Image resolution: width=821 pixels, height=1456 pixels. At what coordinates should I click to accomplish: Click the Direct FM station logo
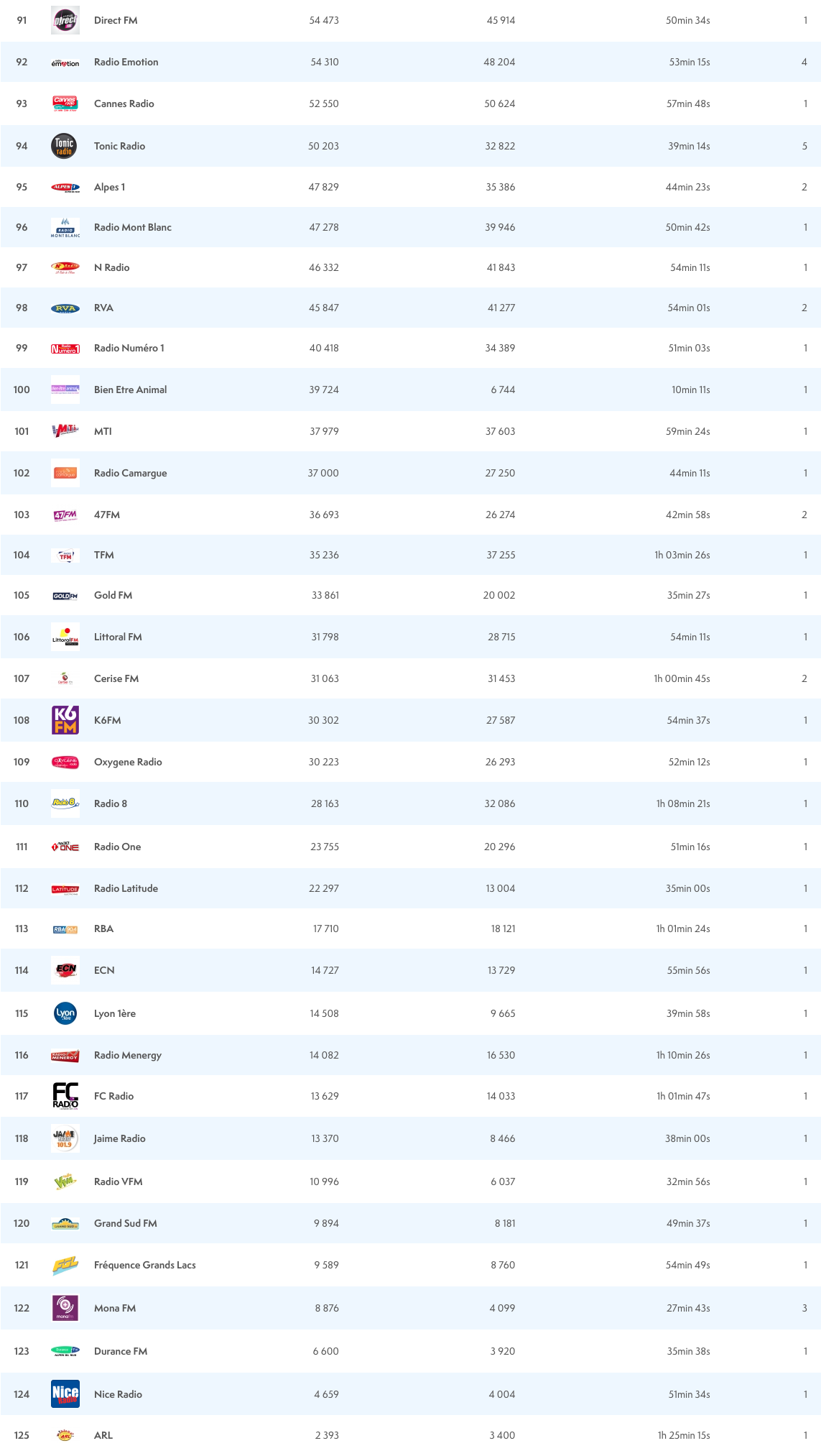[65, 21]
